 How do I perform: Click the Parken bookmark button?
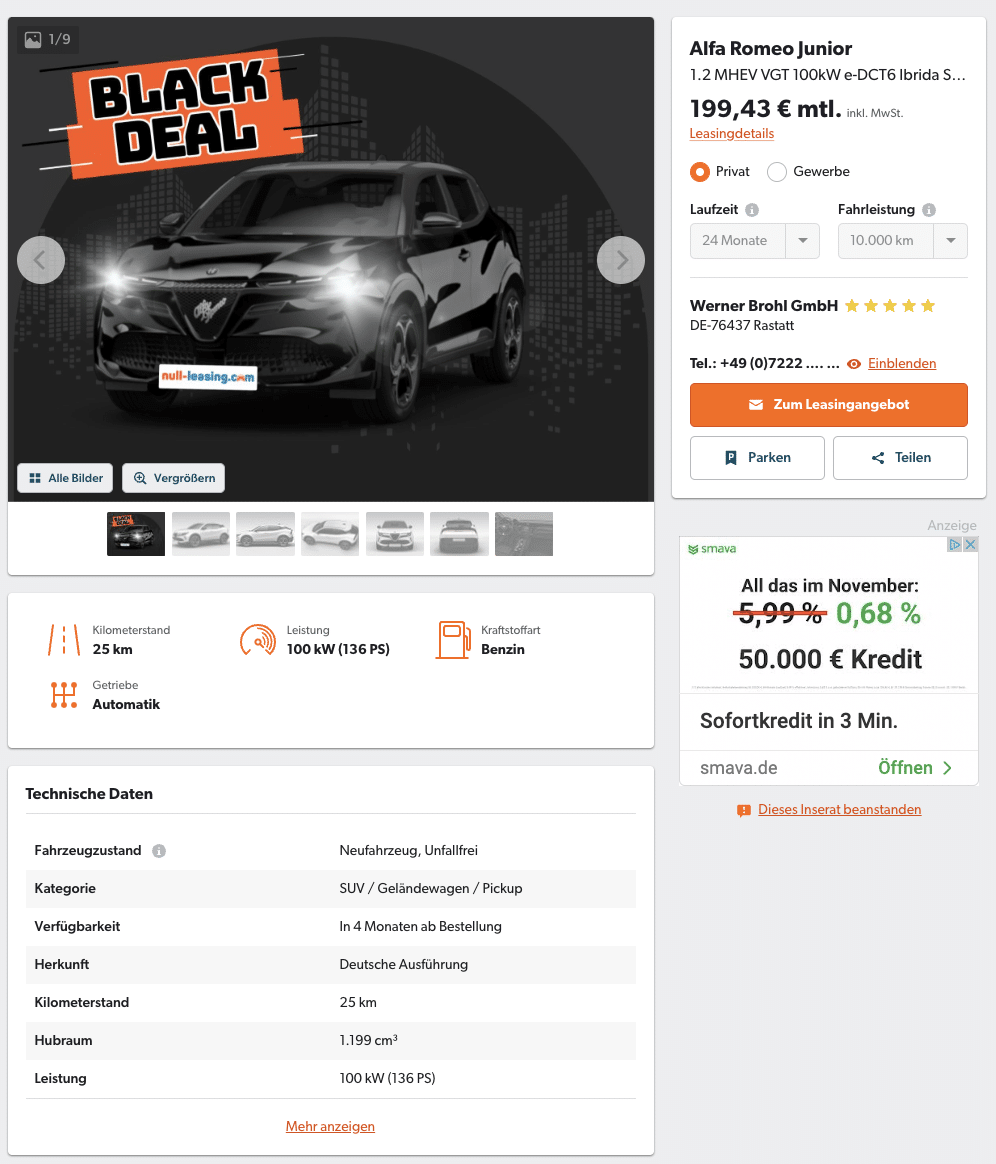tap(757, 458)
